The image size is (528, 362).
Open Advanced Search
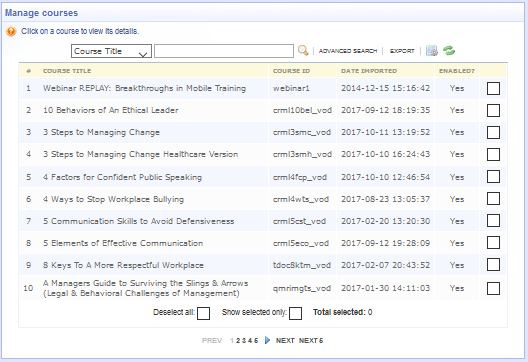coord(348,51)
